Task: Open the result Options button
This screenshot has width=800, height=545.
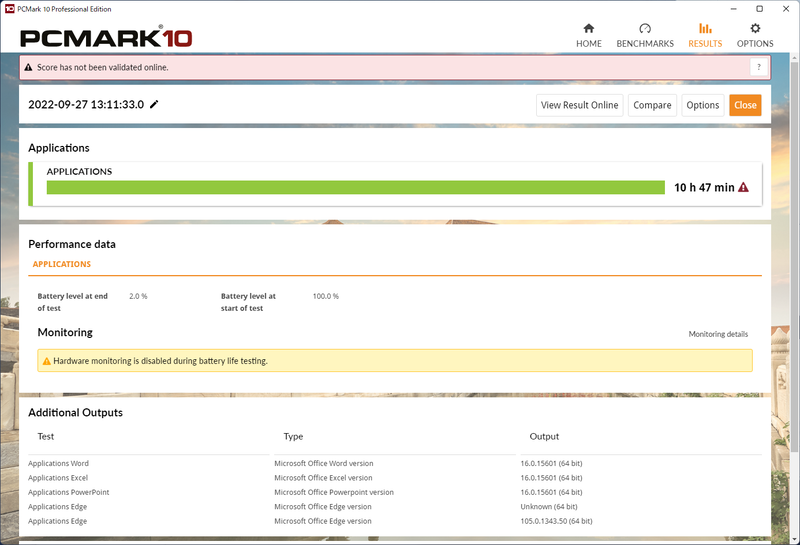Action: pyautogui.click(x=703, y=105)
